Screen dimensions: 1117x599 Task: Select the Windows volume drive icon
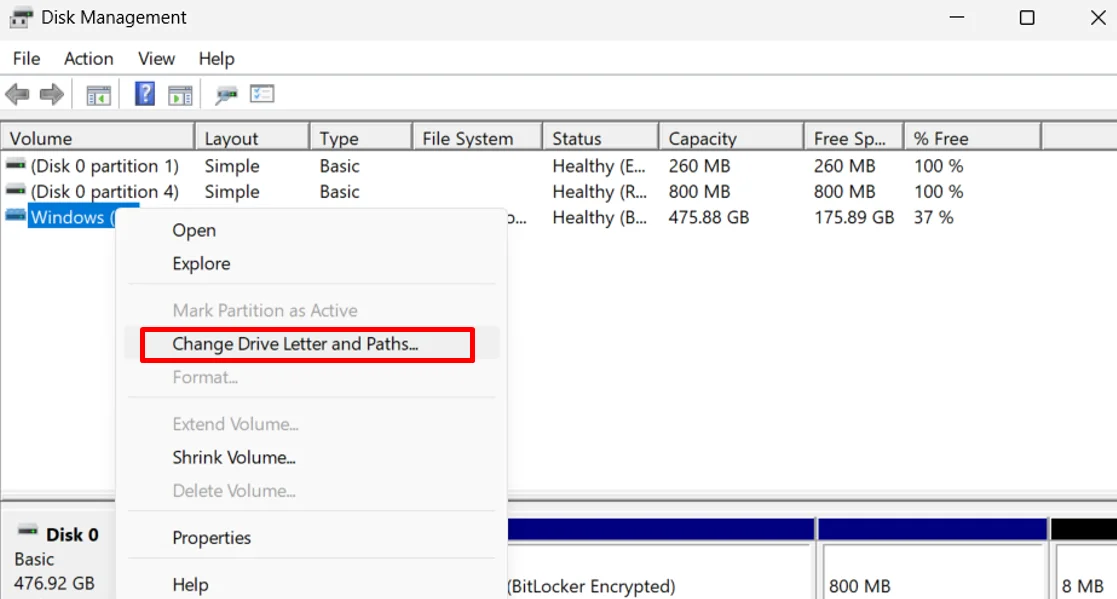[x=14, y=217]
